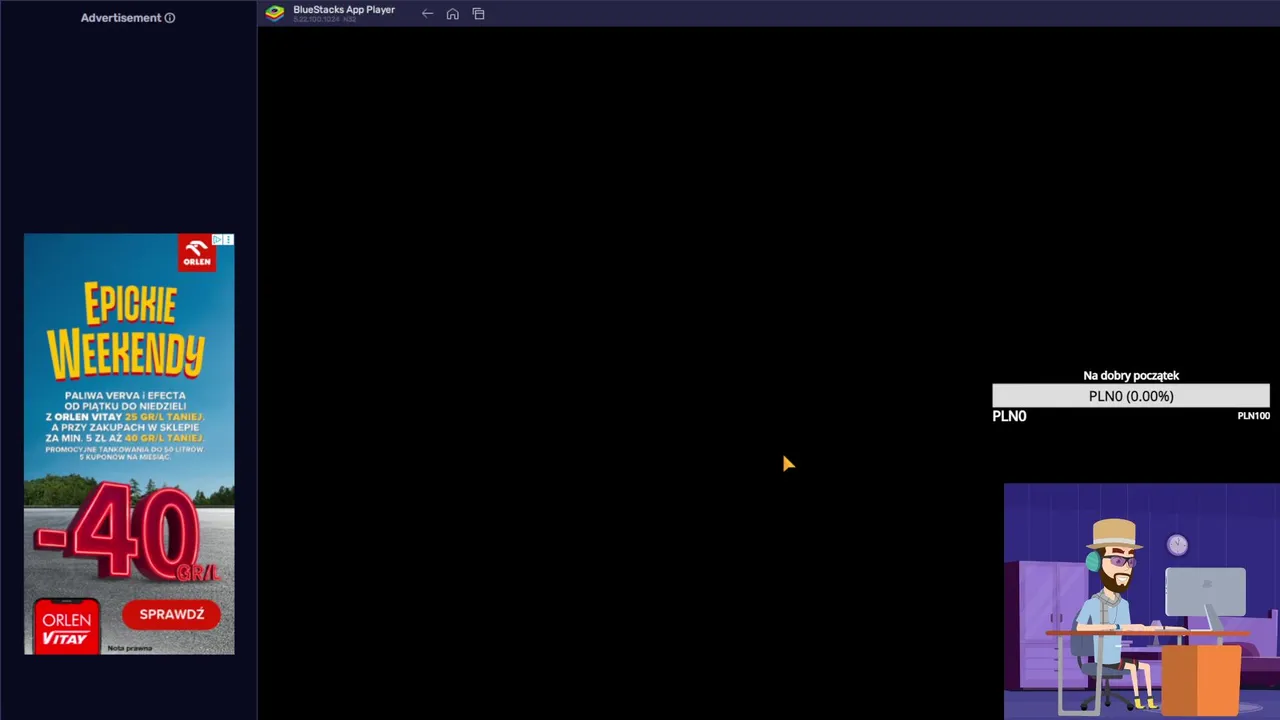Click the animated streamer avatar overlay
The height and width of the screenshot is (720, 1280).
(1142, 602)
